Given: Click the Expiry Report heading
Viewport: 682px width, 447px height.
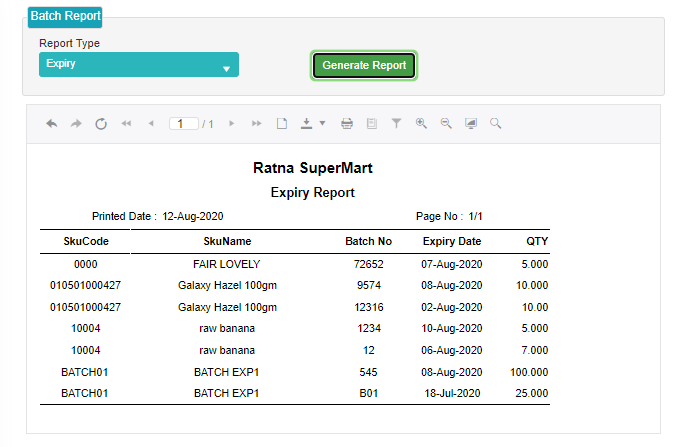Looking at the screenshot, I should (313, 193).
